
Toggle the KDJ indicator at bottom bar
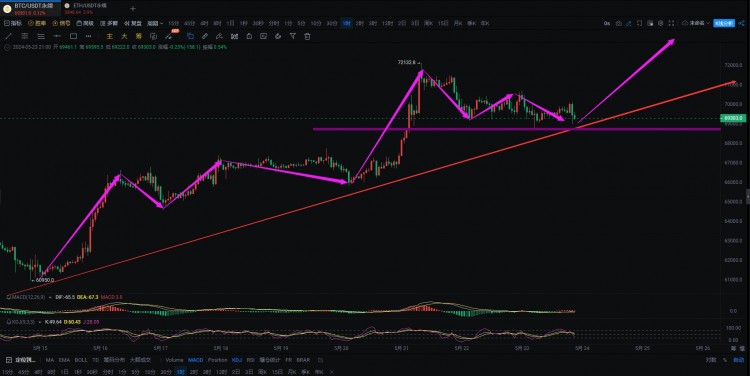pos(237,360)
